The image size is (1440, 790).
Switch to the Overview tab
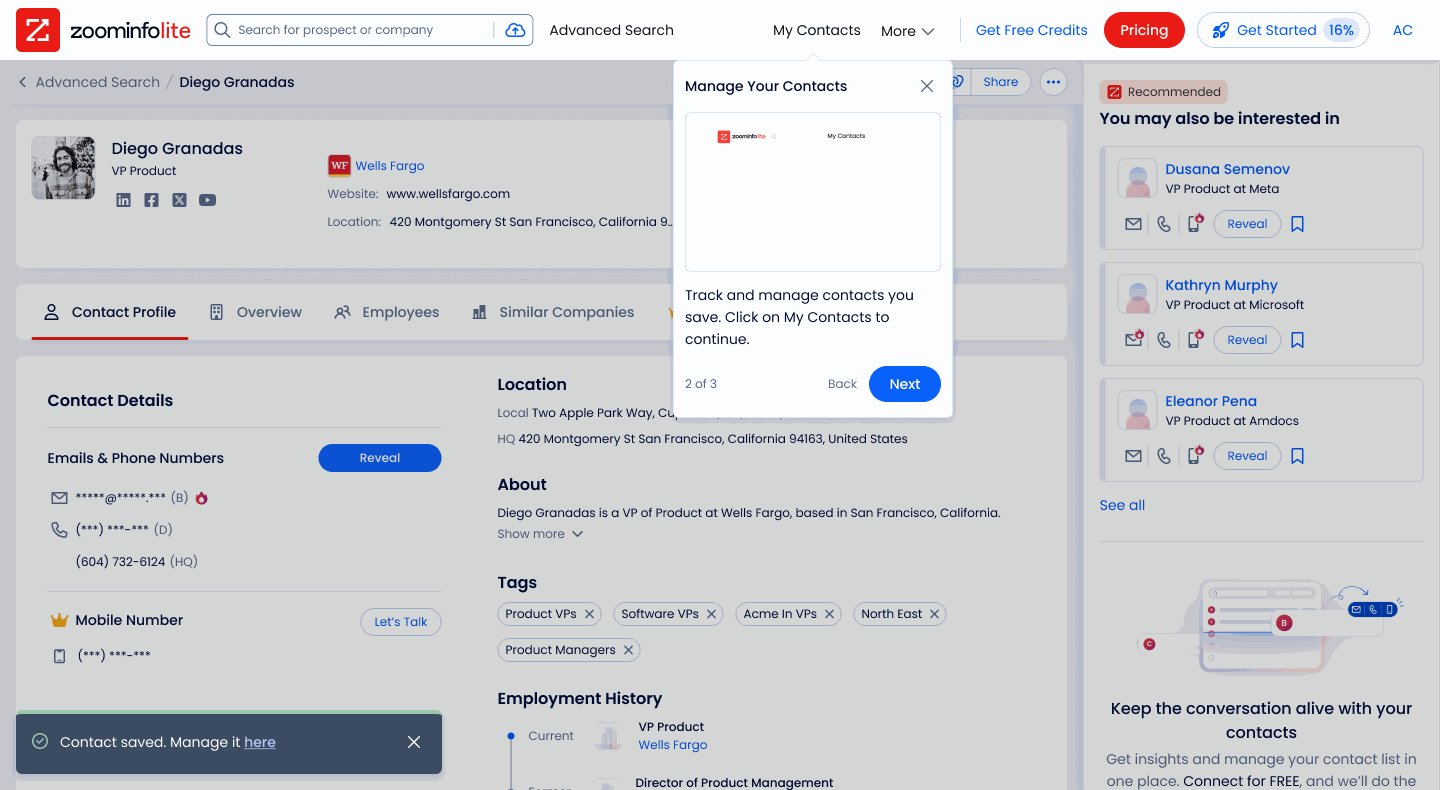[256, 312]
